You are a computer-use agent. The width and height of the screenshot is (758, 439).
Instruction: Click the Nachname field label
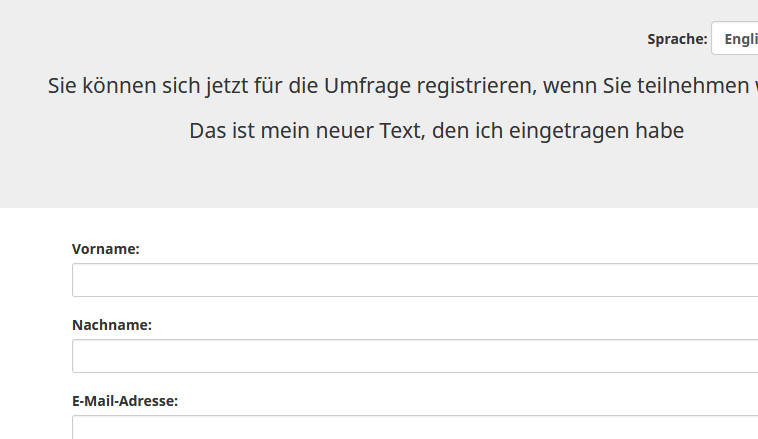click(112, 325)
